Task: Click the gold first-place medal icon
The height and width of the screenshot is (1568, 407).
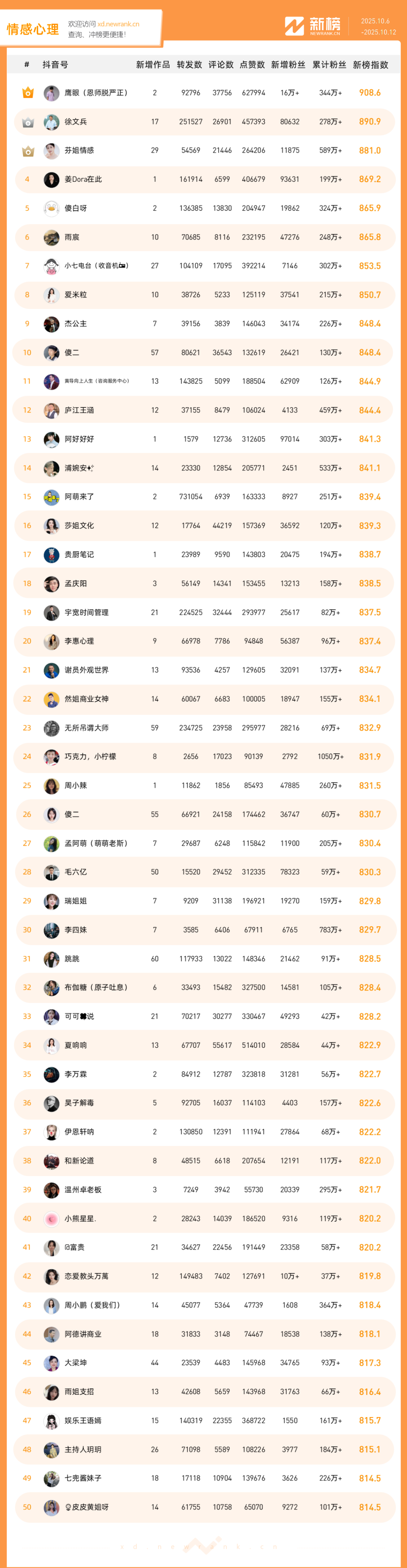Action: pyautogui.click(x=28, y=92)
